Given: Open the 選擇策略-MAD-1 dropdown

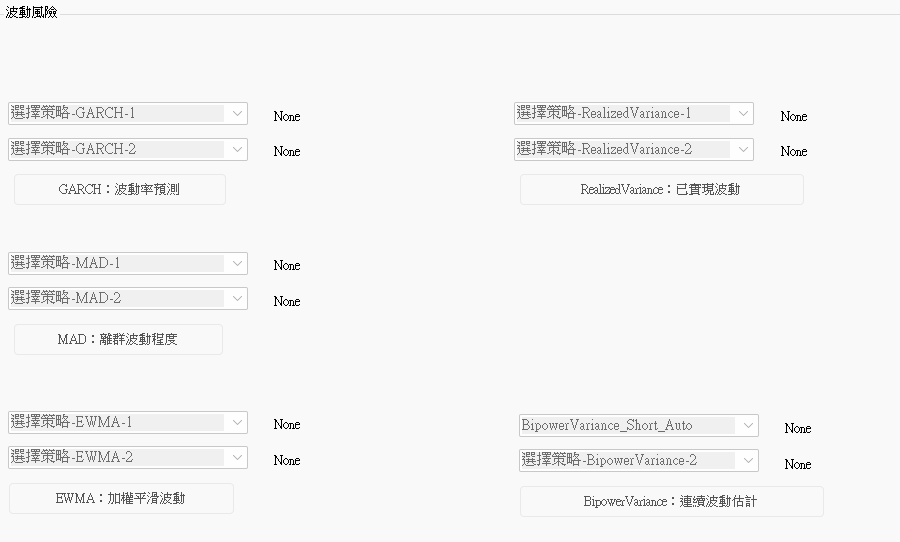Looking at the screenshot, I should 127,264.
